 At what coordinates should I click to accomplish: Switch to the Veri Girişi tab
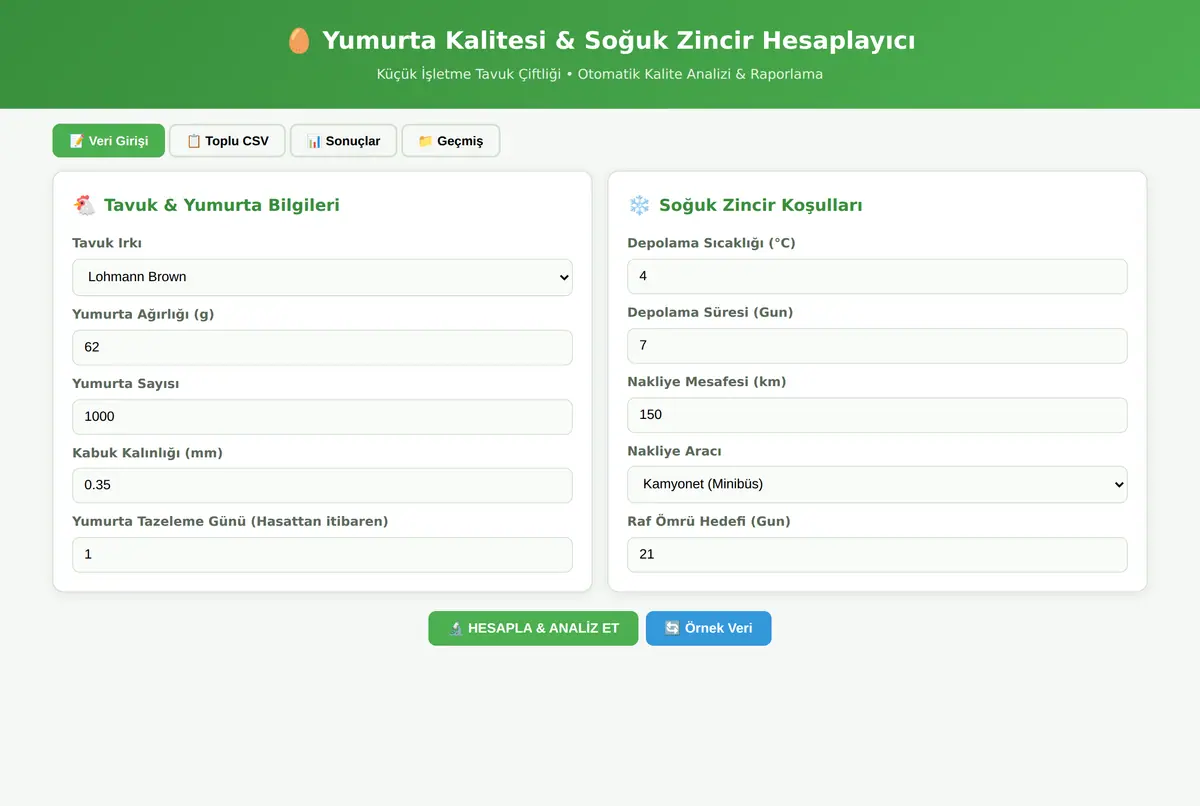[108, 141]
